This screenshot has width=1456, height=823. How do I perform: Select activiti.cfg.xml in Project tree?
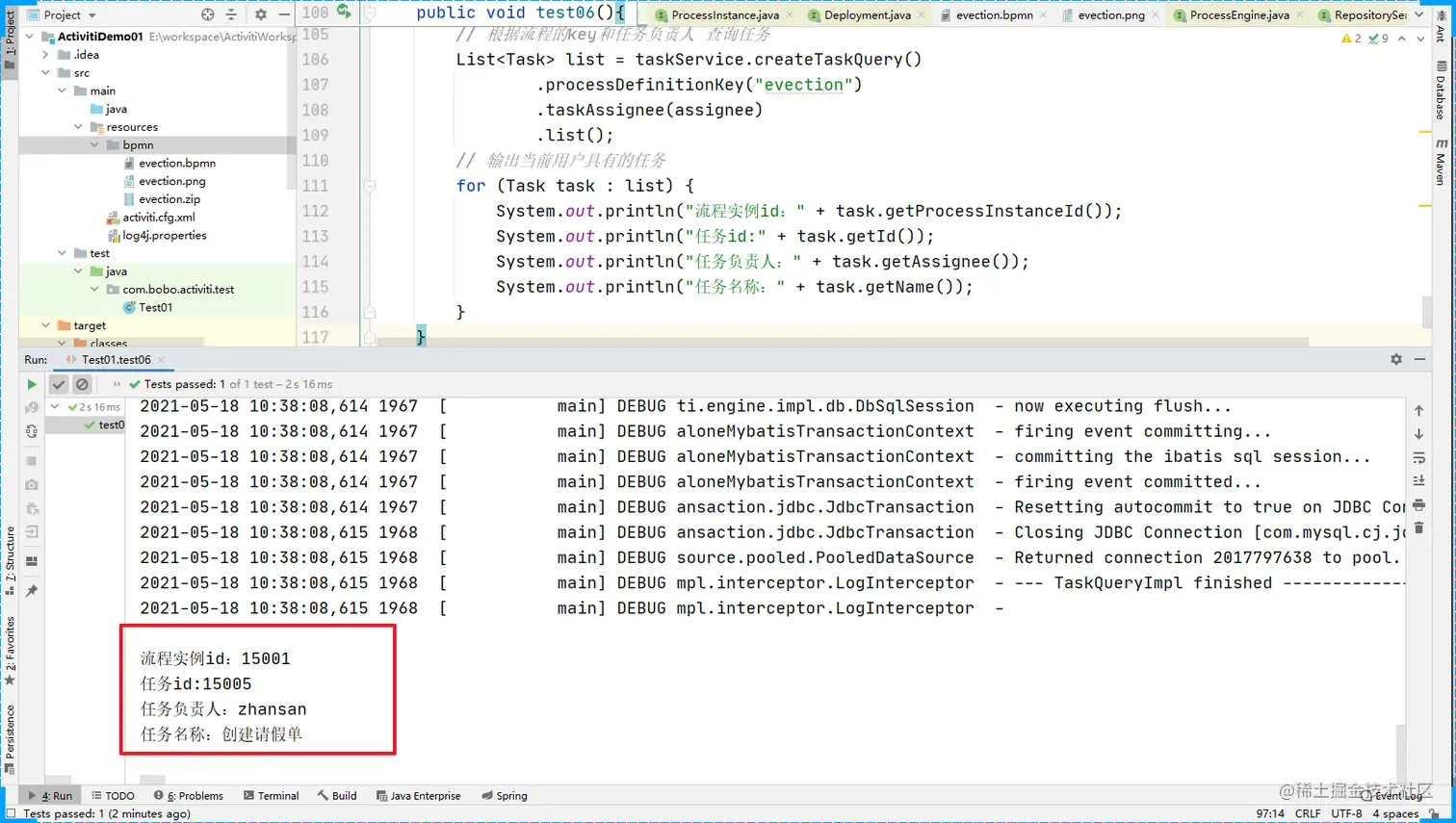tap(158, 218)
